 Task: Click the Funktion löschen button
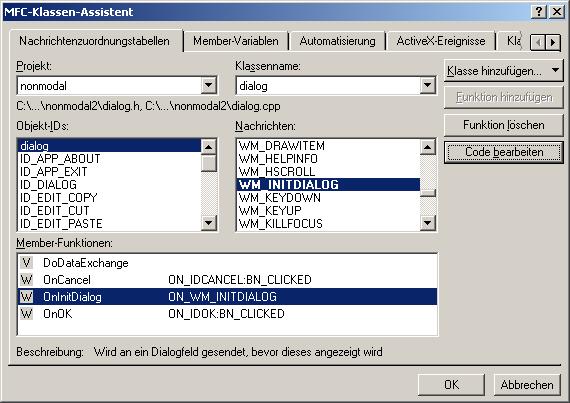(503, 125)
